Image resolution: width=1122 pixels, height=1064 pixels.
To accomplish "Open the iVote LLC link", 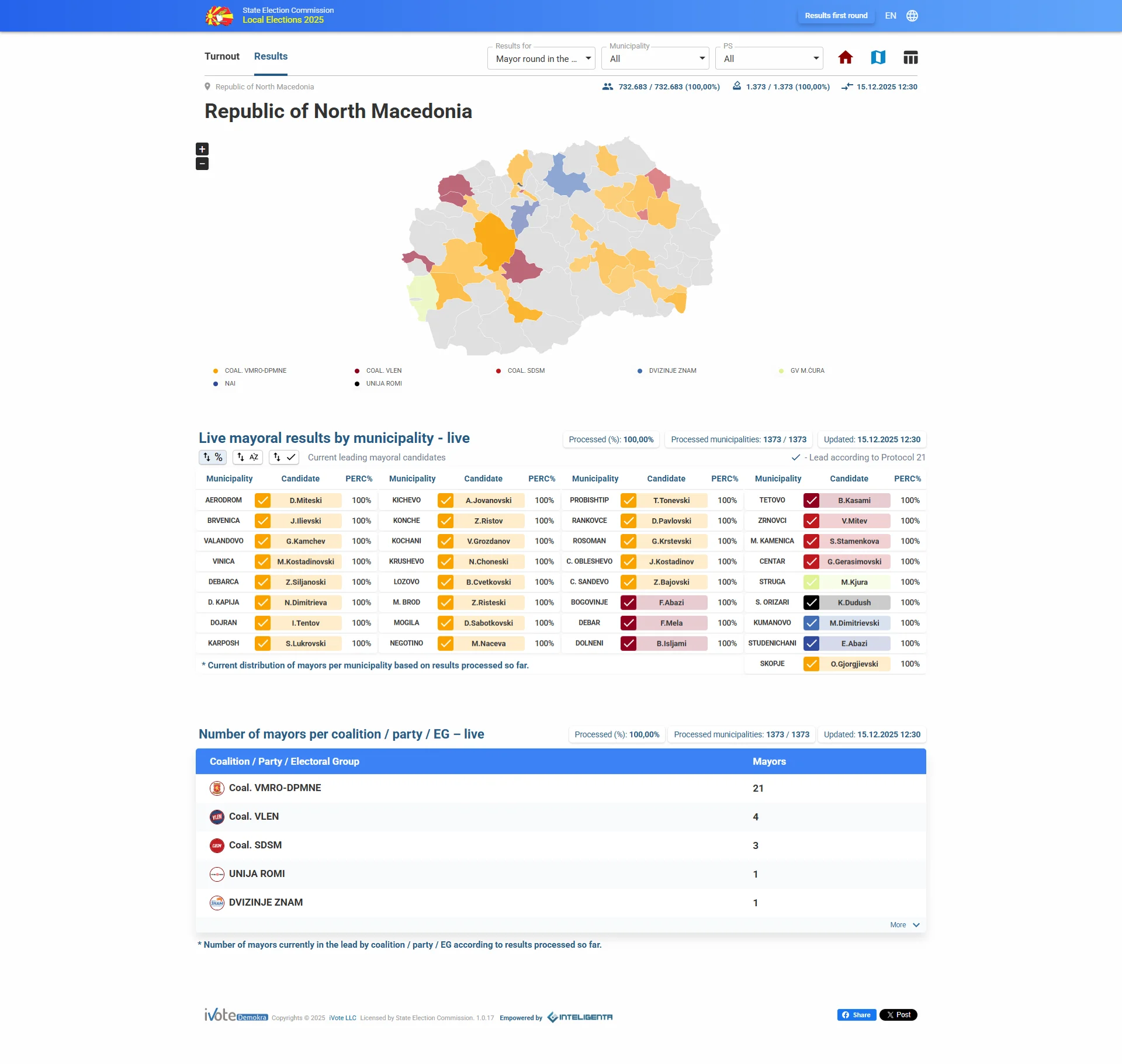I will 342,1018.
